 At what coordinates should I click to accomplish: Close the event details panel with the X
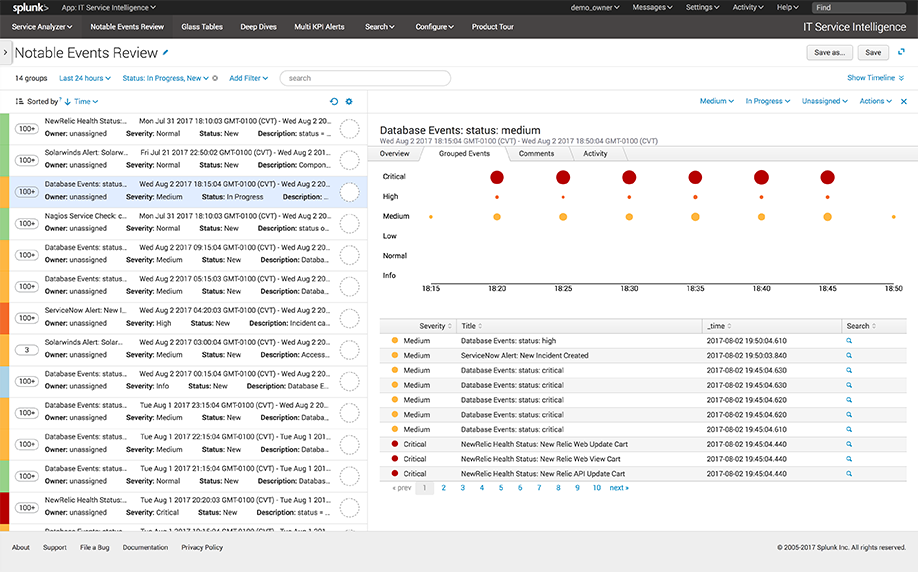click(x=903, y=101)
